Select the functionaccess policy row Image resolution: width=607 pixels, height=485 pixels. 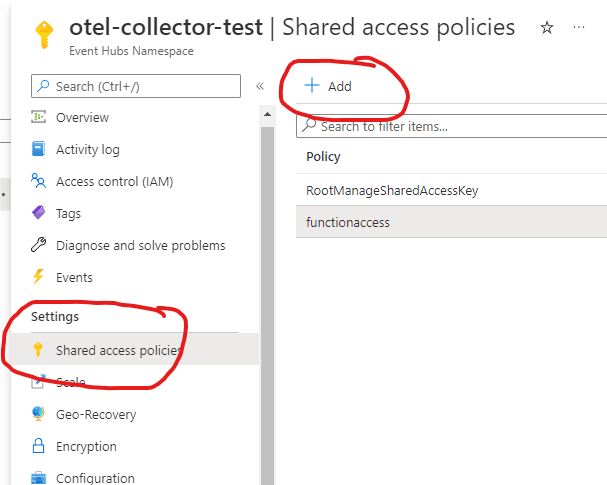point(349,221)
